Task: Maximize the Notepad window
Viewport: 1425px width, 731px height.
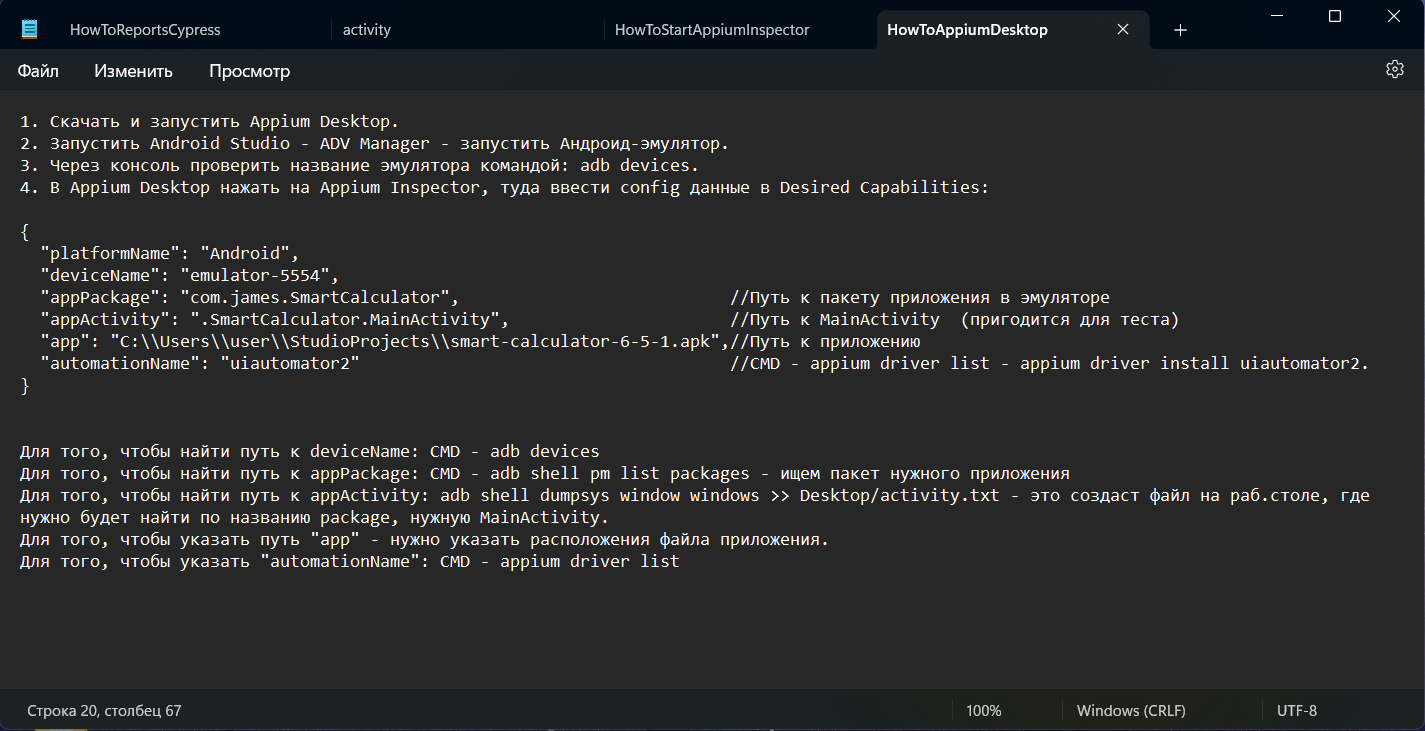Action: (1335, 15)
